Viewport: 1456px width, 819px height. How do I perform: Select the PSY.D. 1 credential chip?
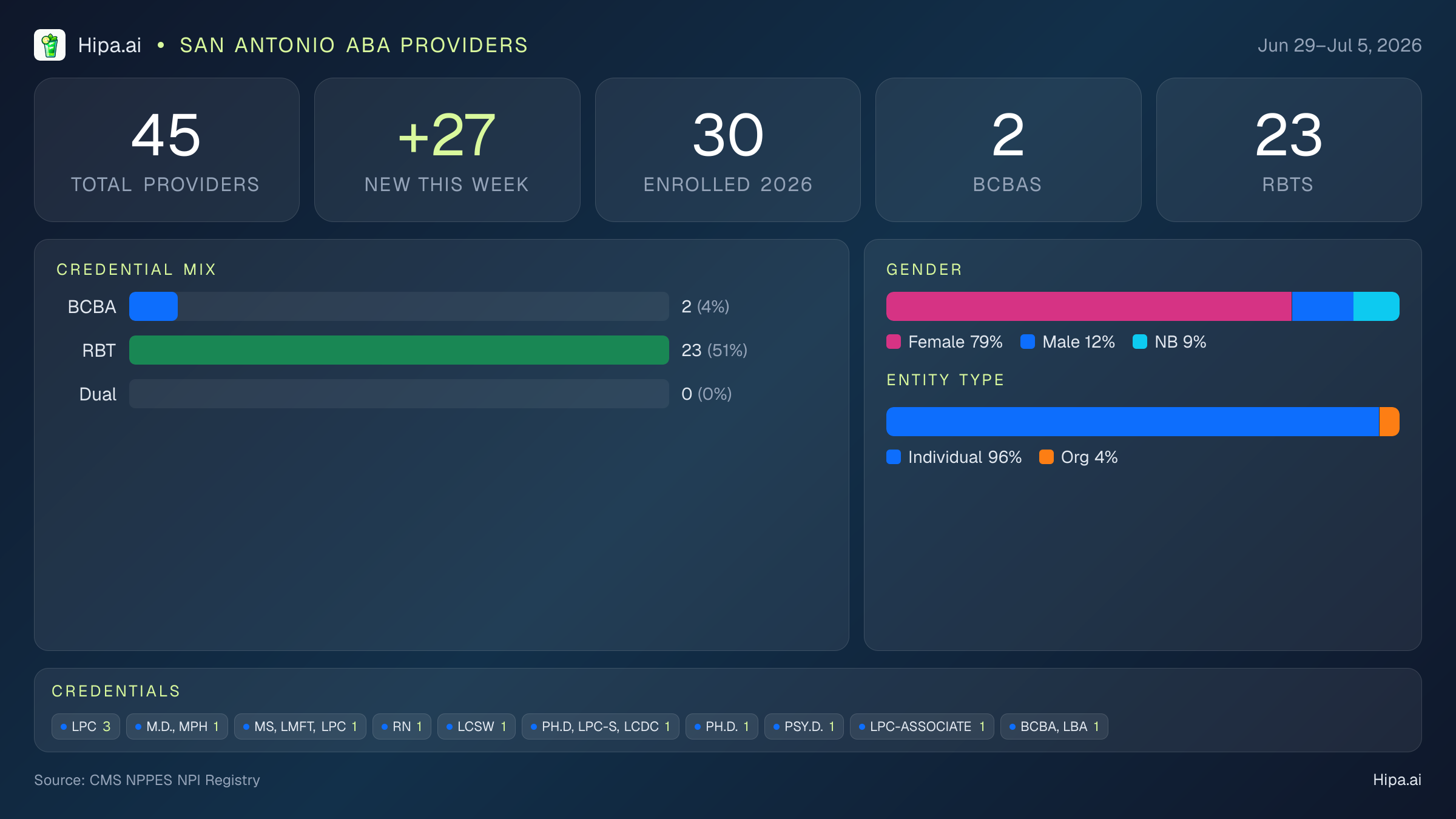804,726
